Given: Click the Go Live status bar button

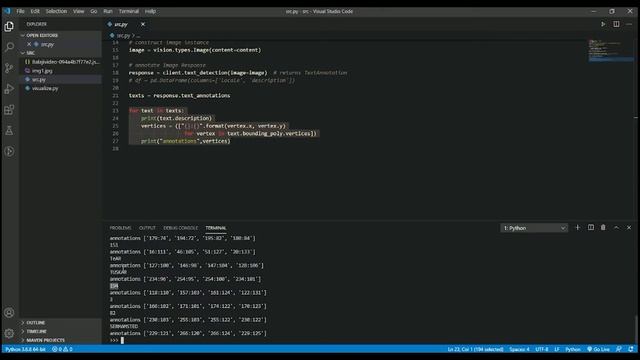Looking at the screenshot, I should pyautogui.click(x=598, y=349).
